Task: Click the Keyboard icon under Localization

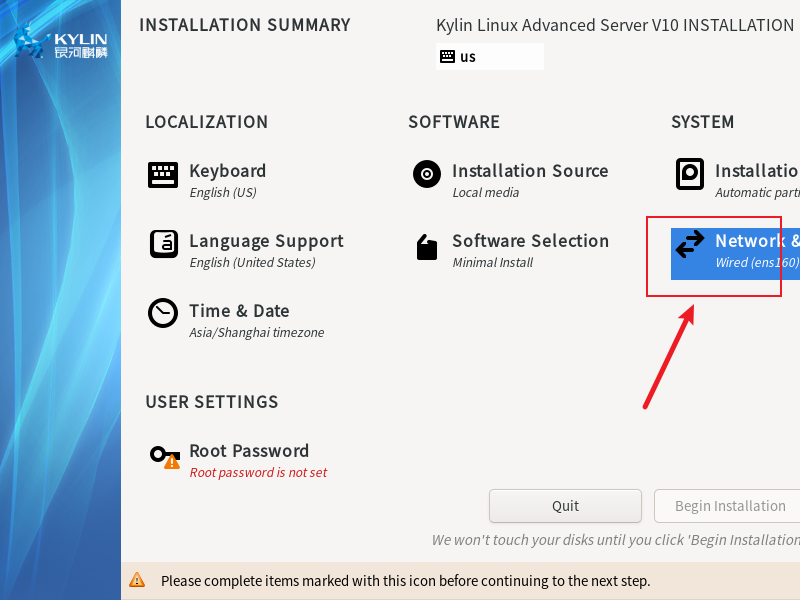Action: [x=163, y=175]
